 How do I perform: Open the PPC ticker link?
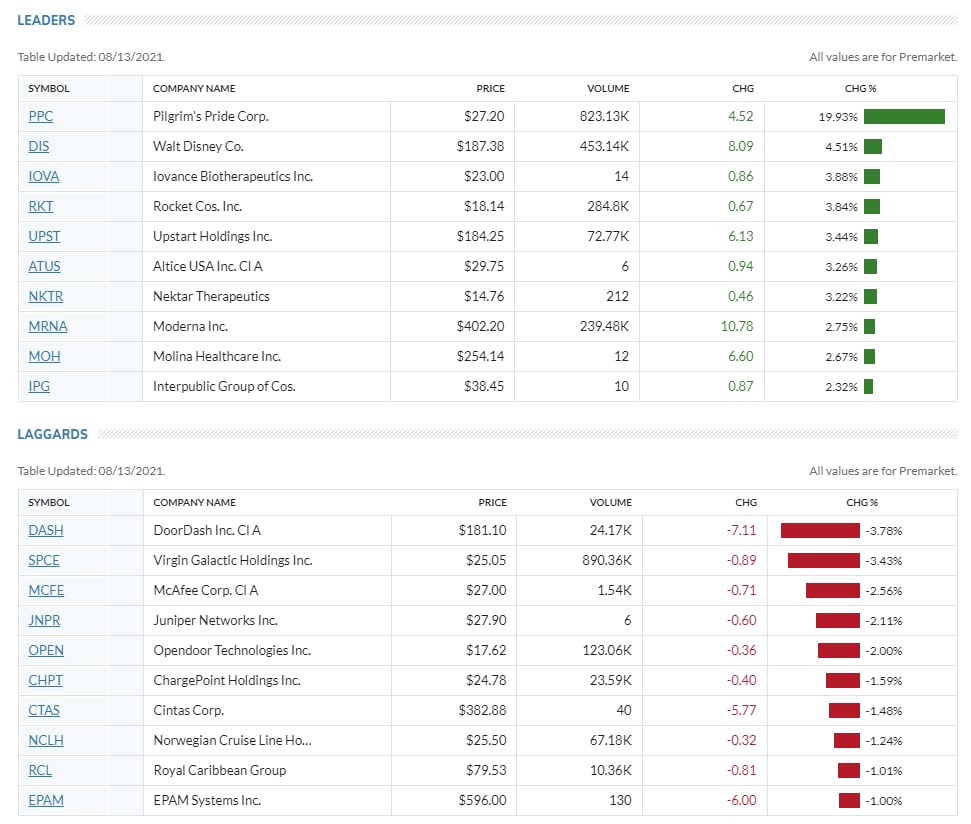(x=41, y=116)
